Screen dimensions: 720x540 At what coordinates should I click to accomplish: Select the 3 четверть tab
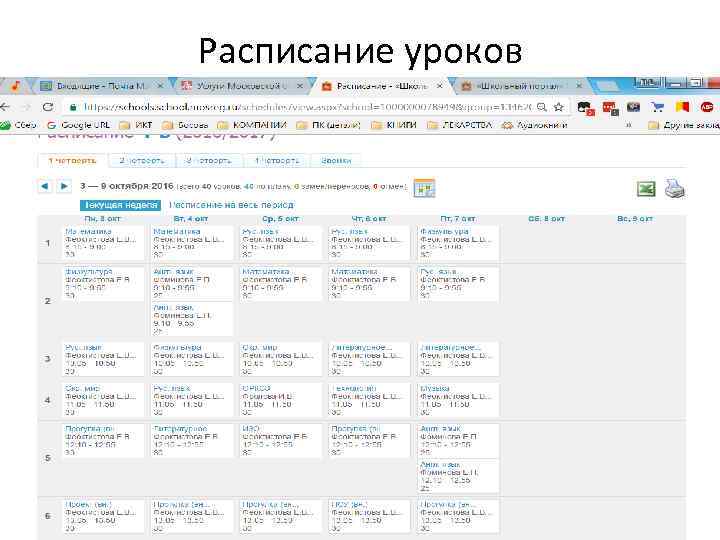pyautogui.click(x=208, y=161)
